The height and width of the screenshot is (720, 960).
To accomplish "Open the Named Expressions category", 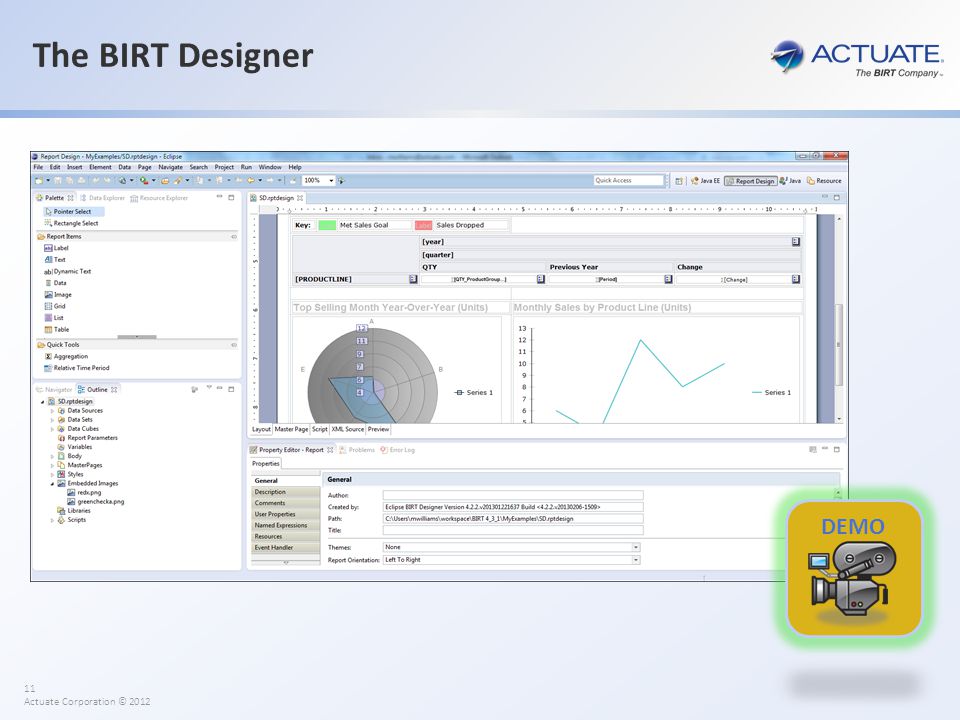I will coord(285,525).
